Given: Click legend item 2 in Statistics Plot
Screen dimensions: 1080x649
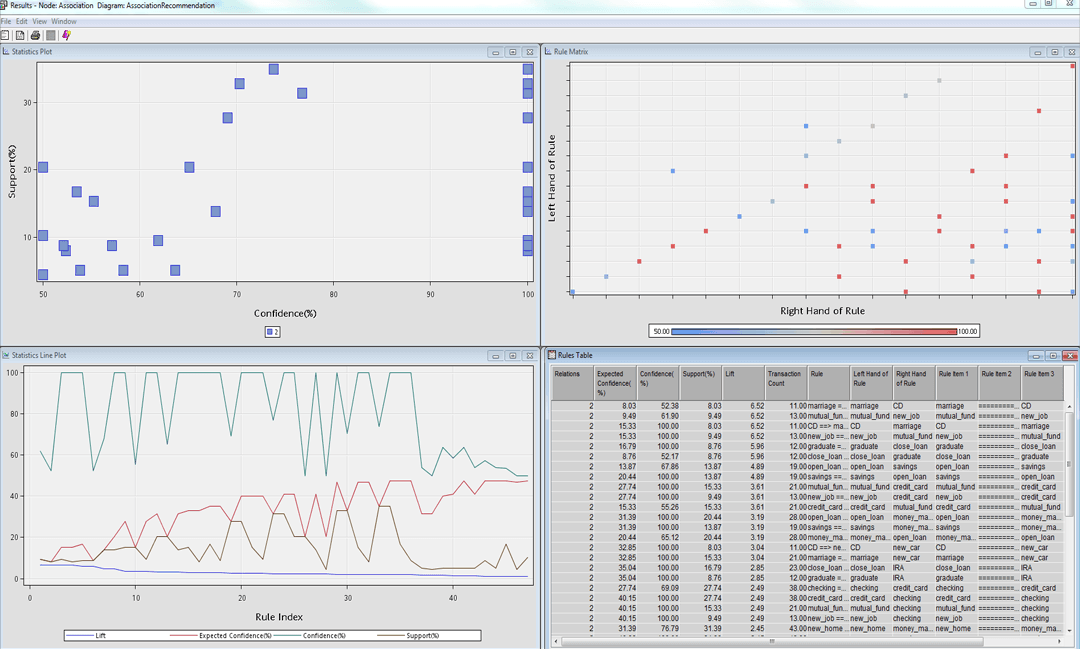Looking at the screenshot, I should [273, 332].
